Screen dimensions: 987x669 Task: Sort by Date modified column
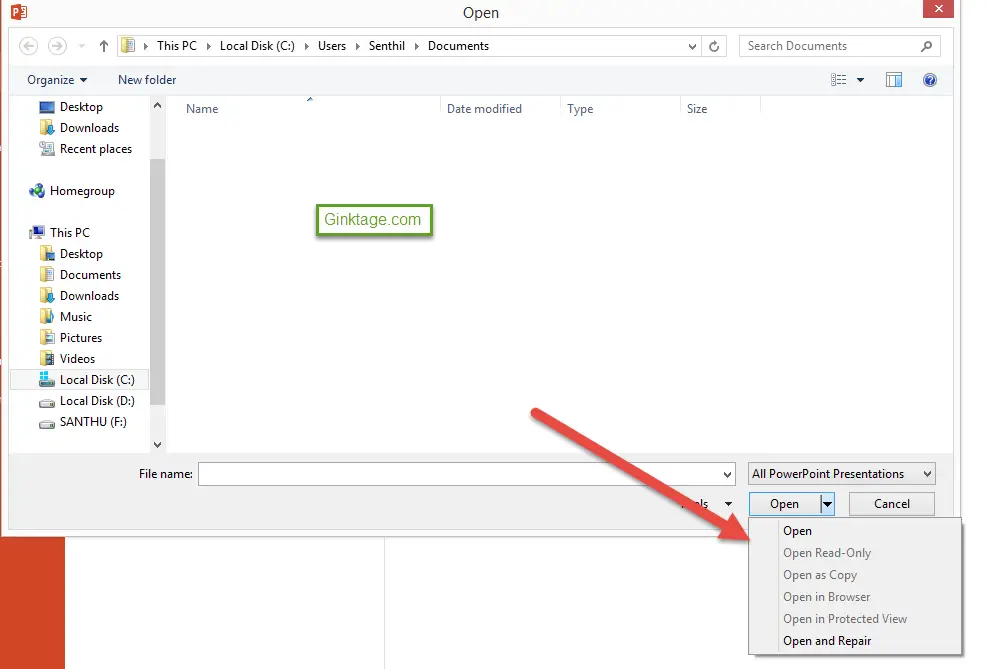484,109
